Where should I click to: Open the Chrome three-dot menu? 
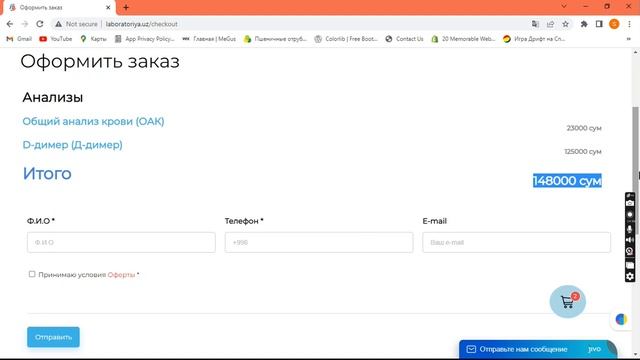click(629, 24)
